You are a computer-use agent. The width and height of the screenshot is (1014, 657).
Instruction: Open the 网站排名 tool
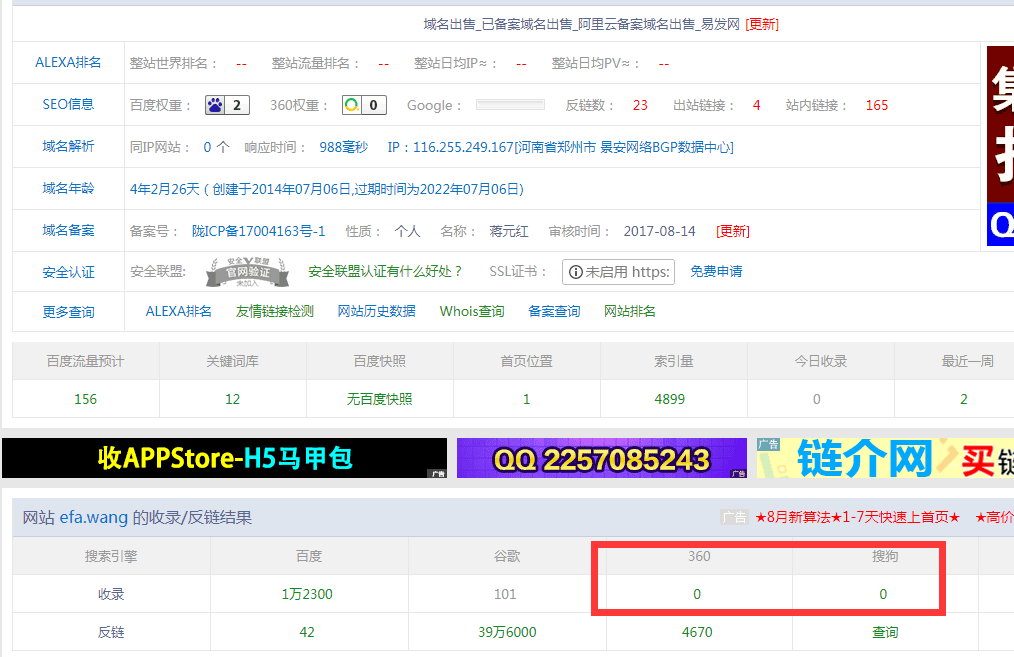coord(632,311)
